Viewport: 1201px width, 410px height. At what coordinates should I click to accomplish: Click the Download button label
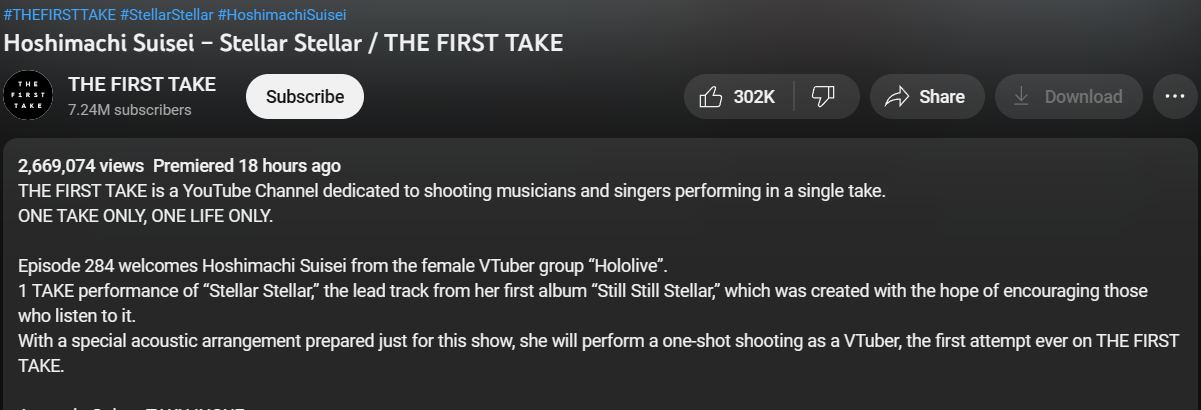[1083, 97]
